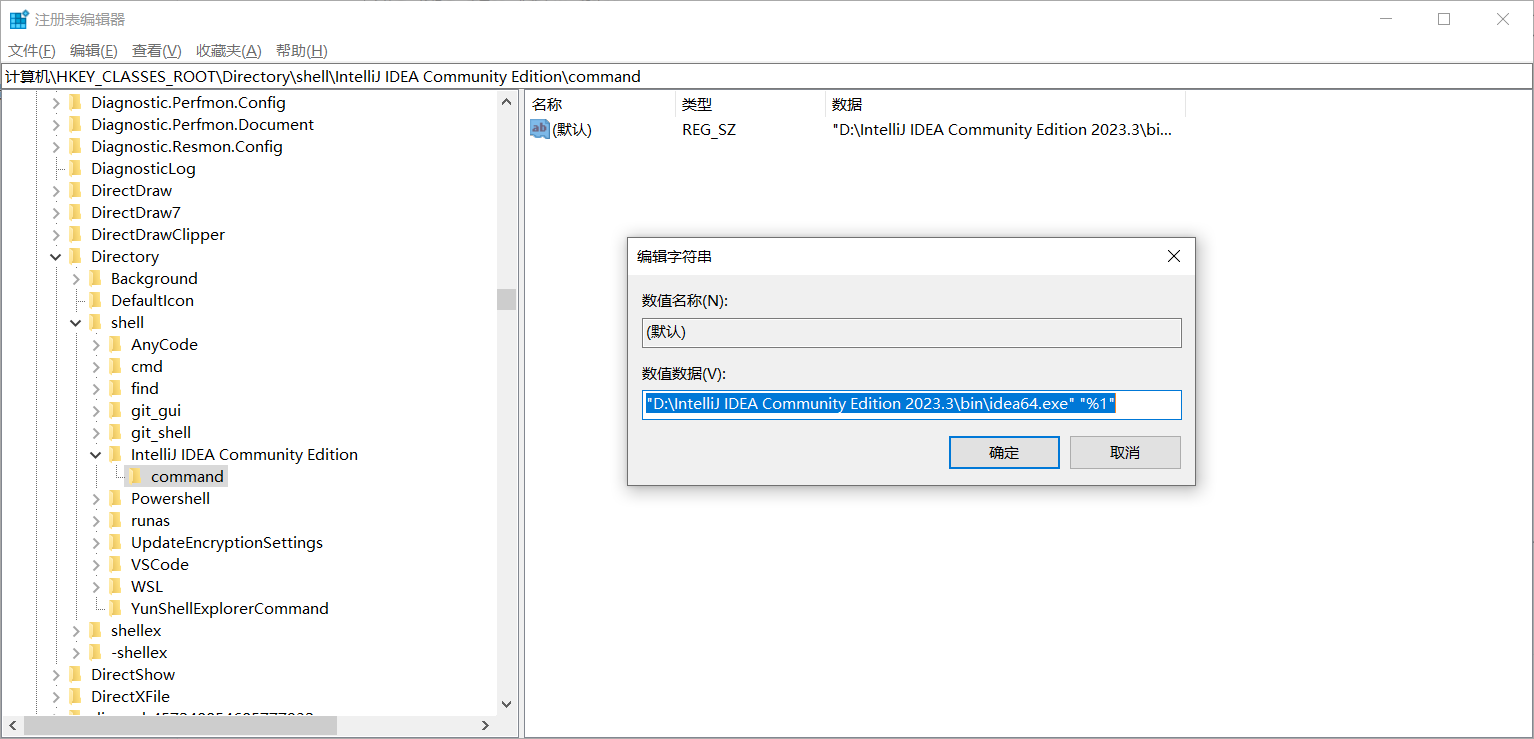Select the Diagnostic.Resmon.Config tree item
The width and height of the screenshot is (1534, 739).
(x=186, y=146)
